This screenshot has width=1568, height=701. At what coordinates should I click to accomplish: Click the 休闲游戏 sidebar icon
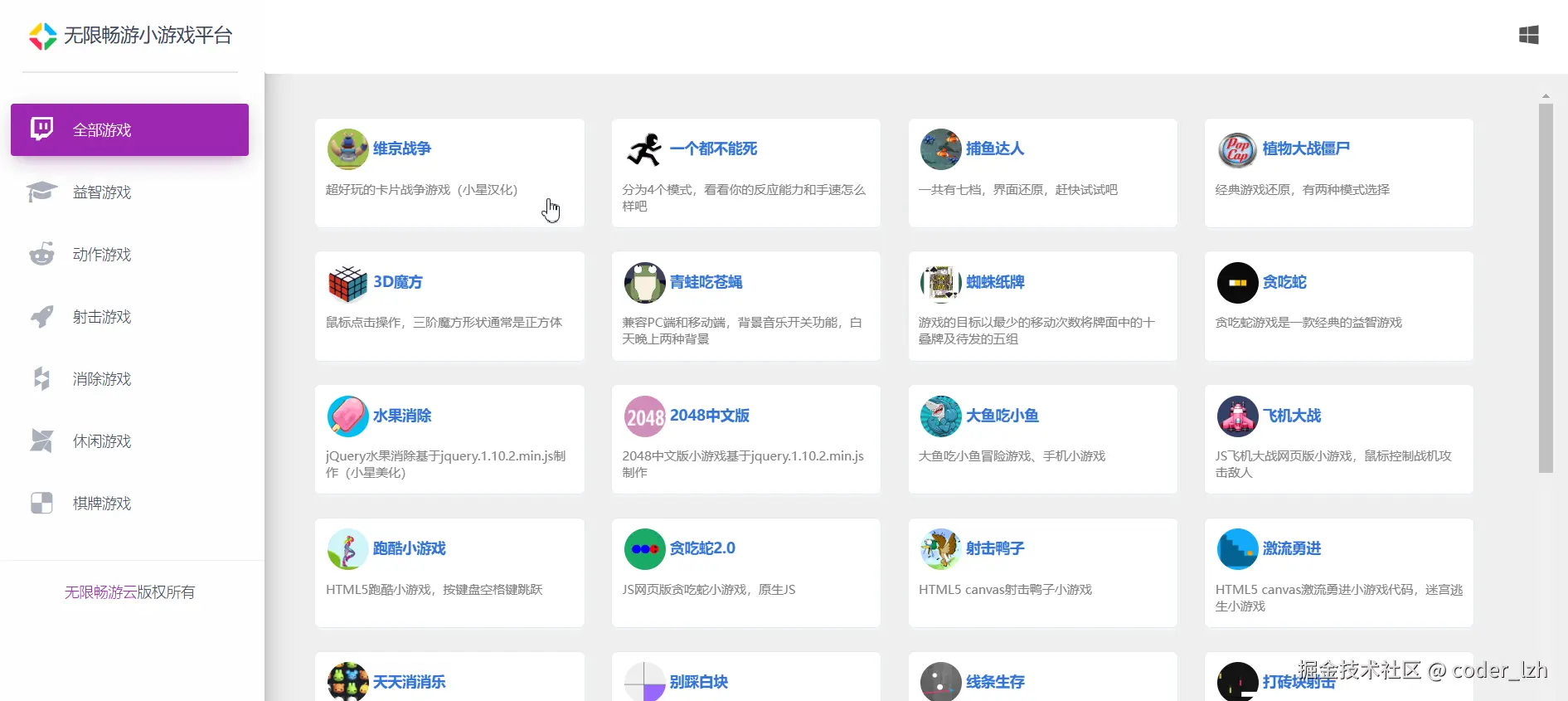tap(42, 441)
